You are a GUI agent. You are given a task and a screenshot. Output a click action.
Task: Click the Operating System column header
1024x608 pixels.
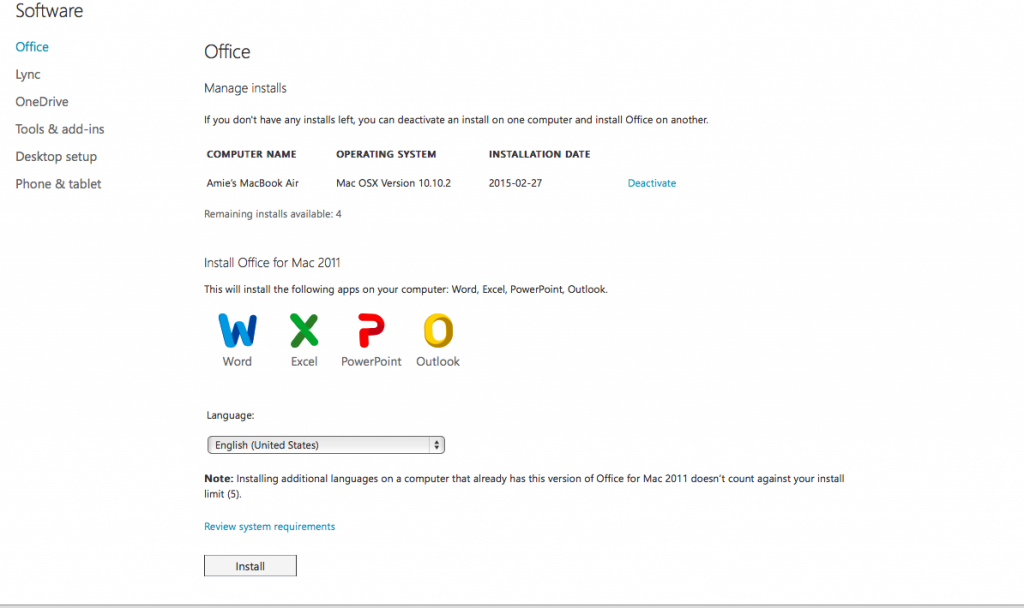tap(386, 155)
